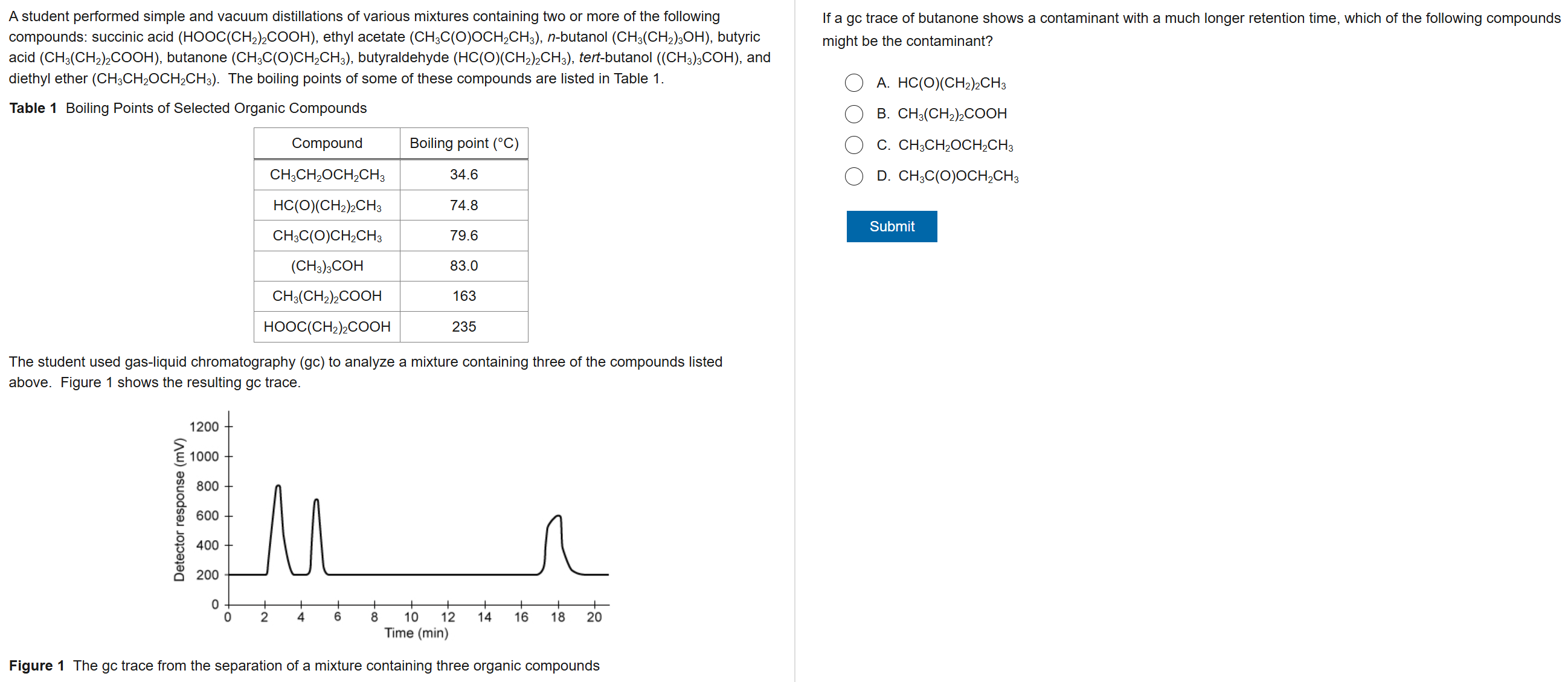This screenshot has height=682, width=1568.
Task: Click the bold Figure 1 caption label
Action: tap(36, 666)
